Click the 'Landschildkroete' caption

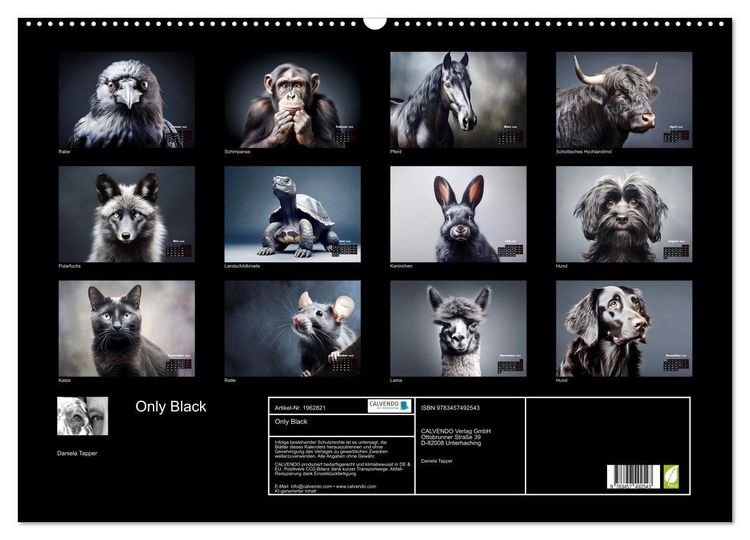point(242,266)
